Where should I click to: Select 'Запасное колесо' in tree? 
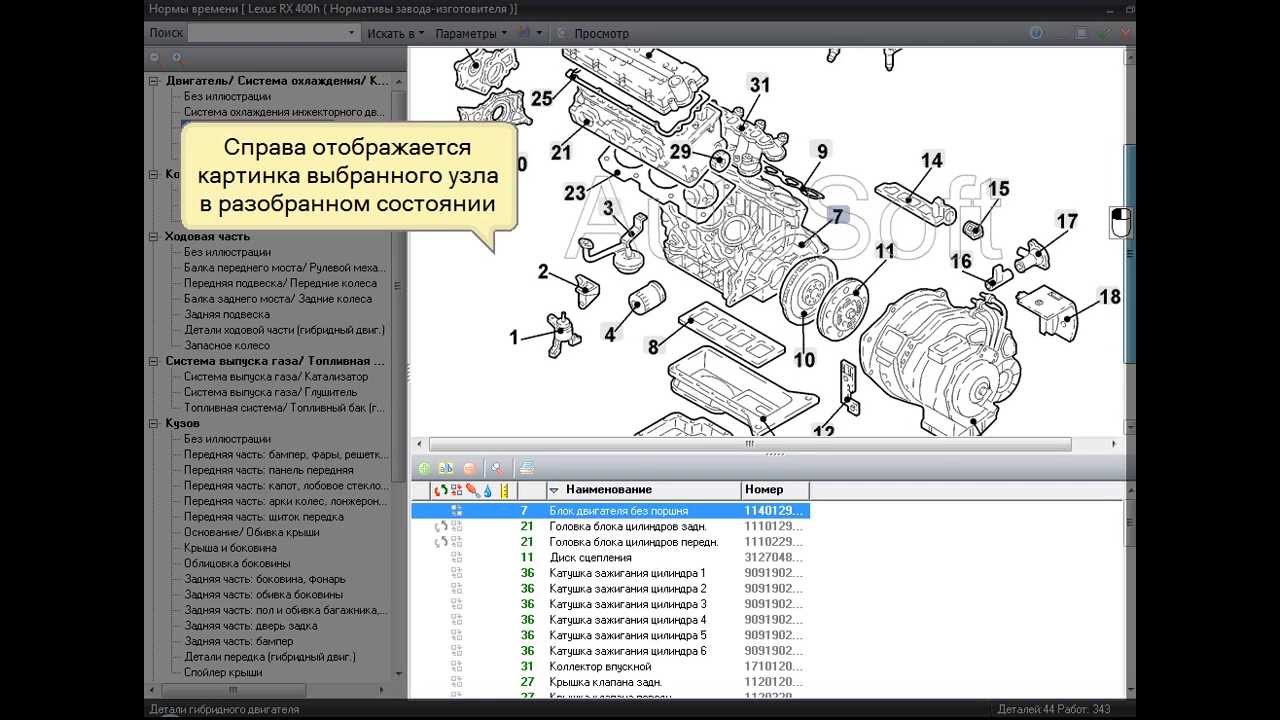coord(227,346)
